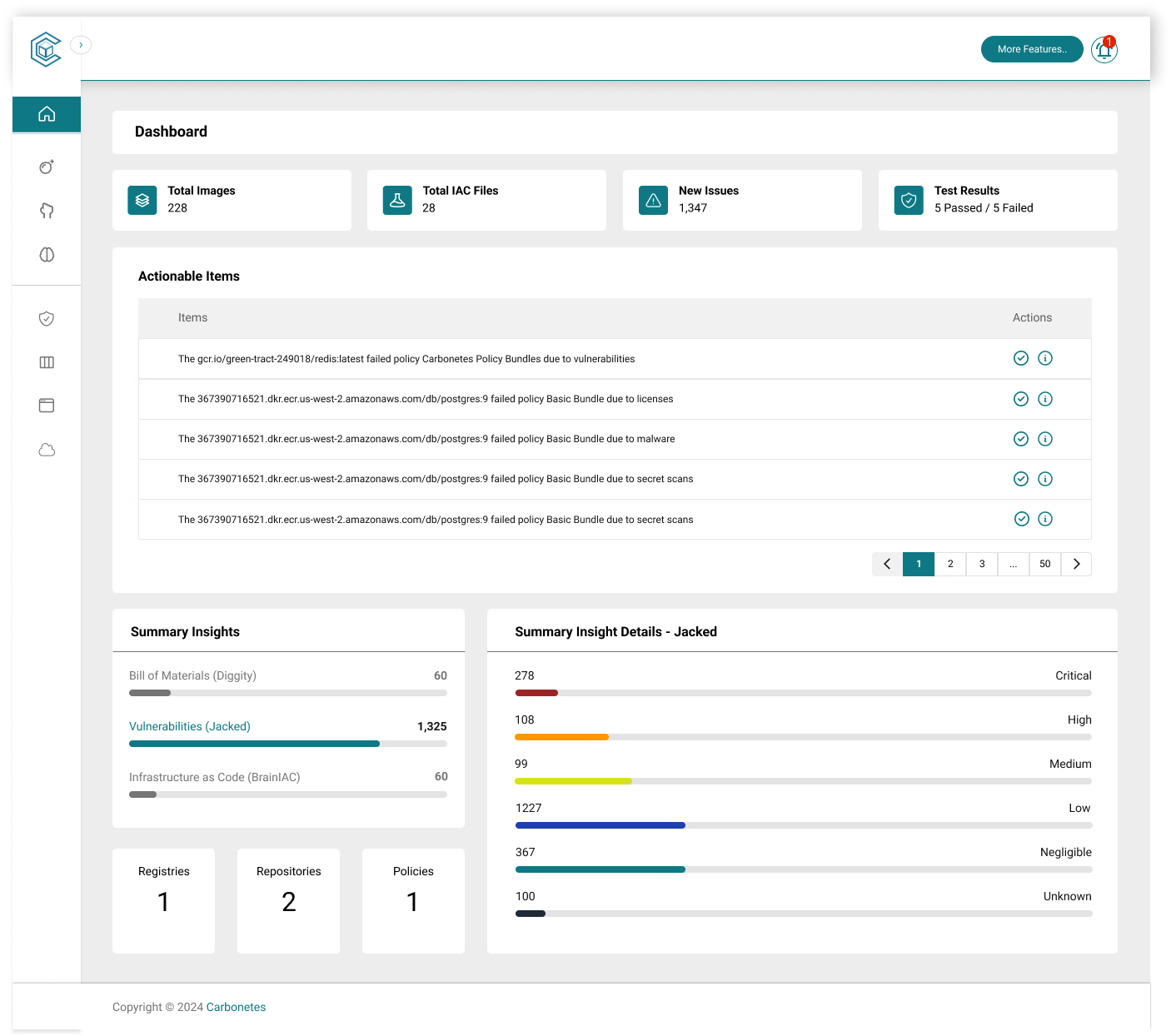Click the More Features button
This screenshot has width=1171, height=1036.
1032,49
